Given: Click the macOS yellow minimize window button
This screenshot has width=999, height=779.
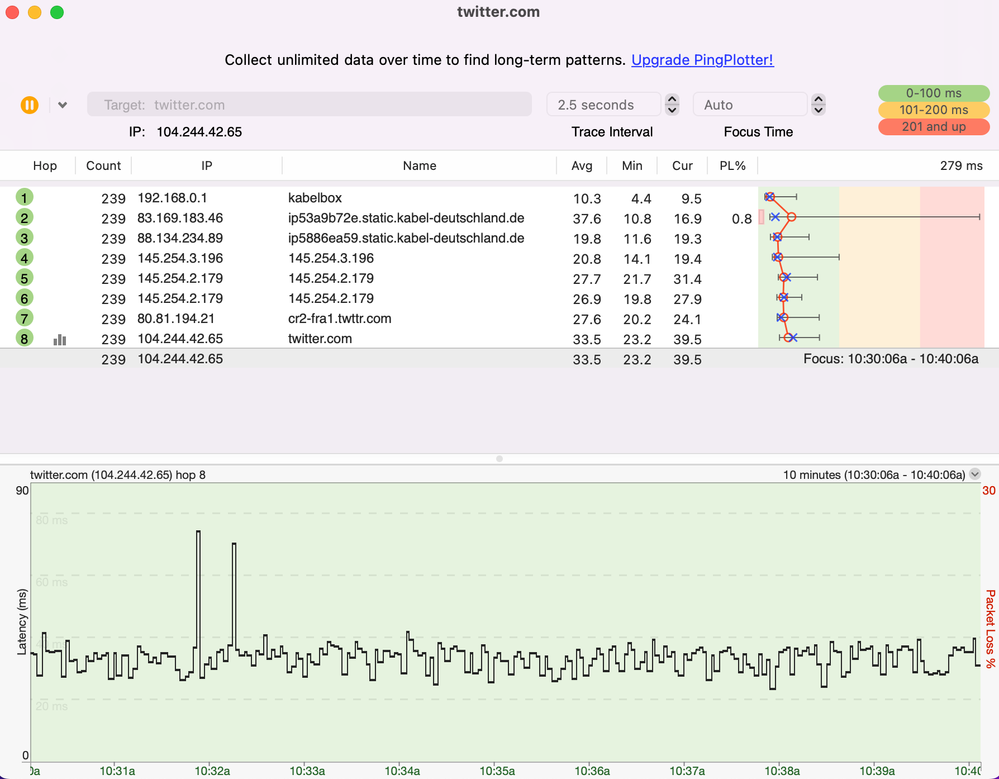Looking at the screenshot, I should click(34, 12).
